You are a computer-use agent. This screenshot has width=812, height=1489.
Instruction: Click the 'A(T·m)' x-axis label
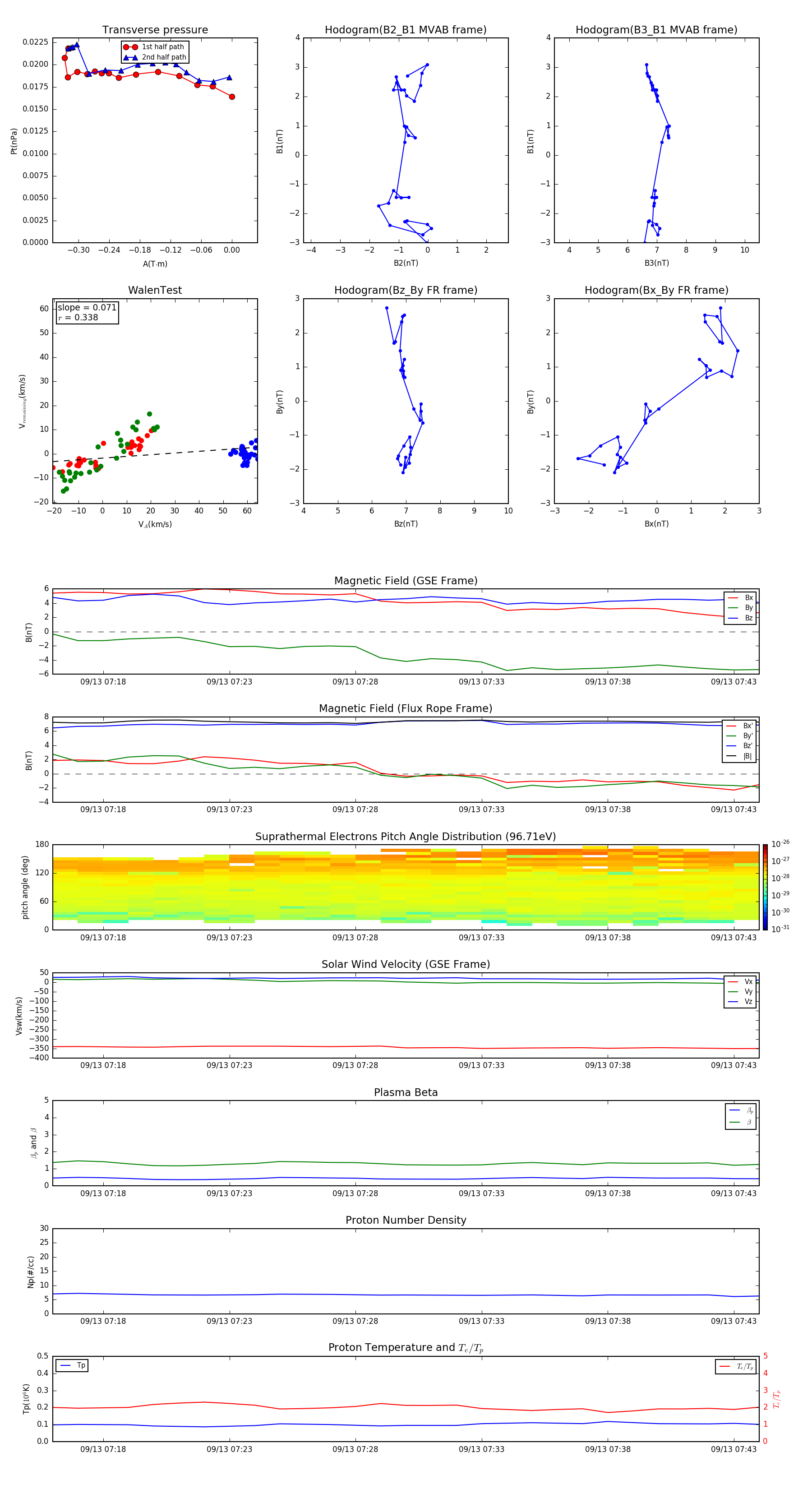click(155, 264)
